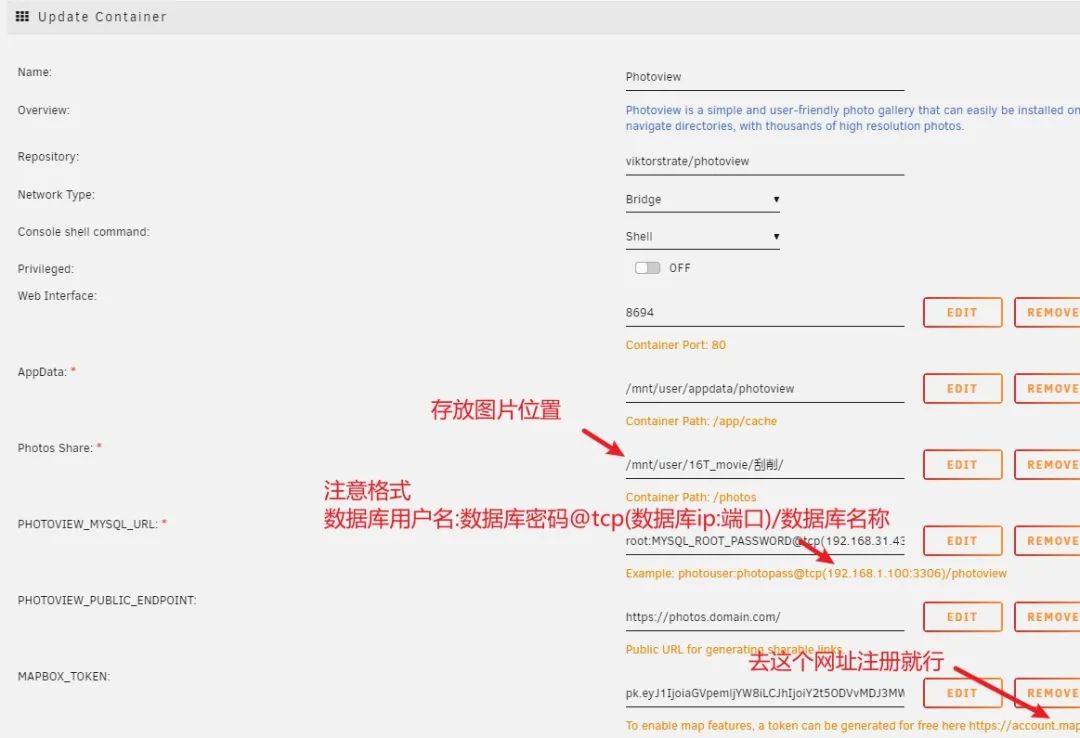Edit the MAPBOX_TOKEN value
This screenshot has width=1080, height=738.
click(961, 692)
